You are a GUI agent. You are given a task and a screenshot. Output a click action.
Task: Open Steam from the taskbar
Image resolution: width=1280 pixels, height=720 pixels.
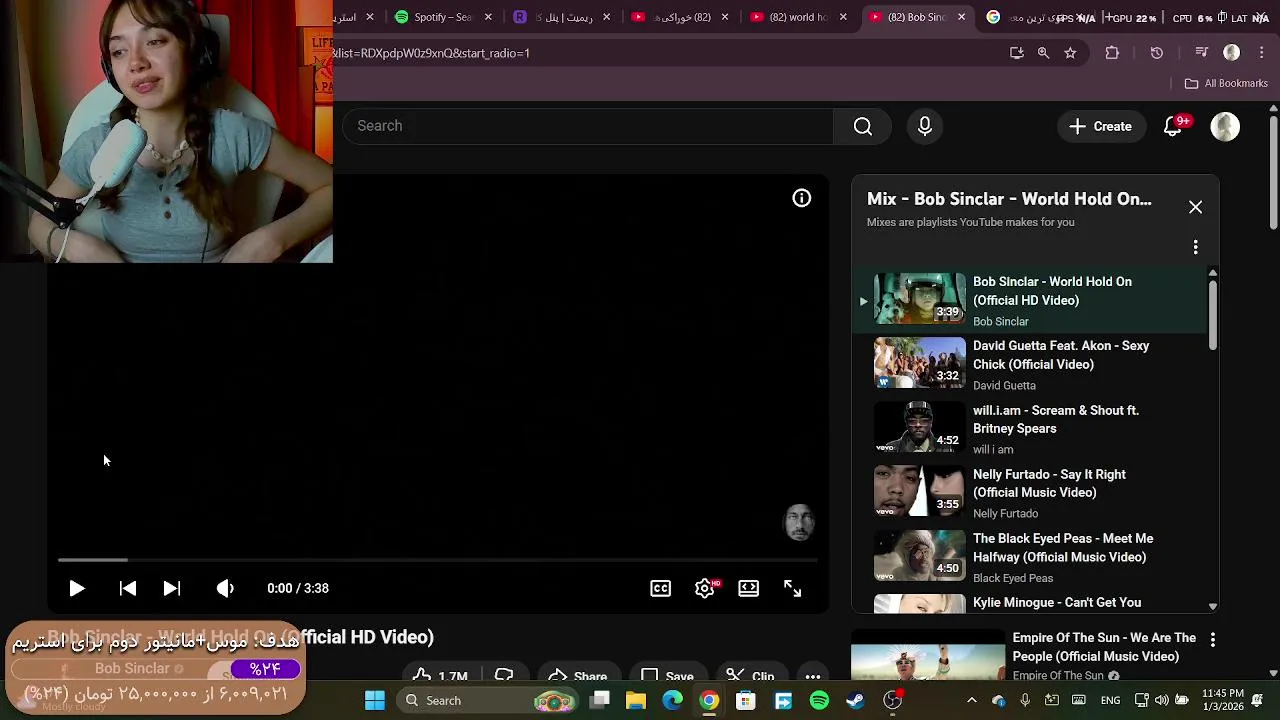click(856, 701)
